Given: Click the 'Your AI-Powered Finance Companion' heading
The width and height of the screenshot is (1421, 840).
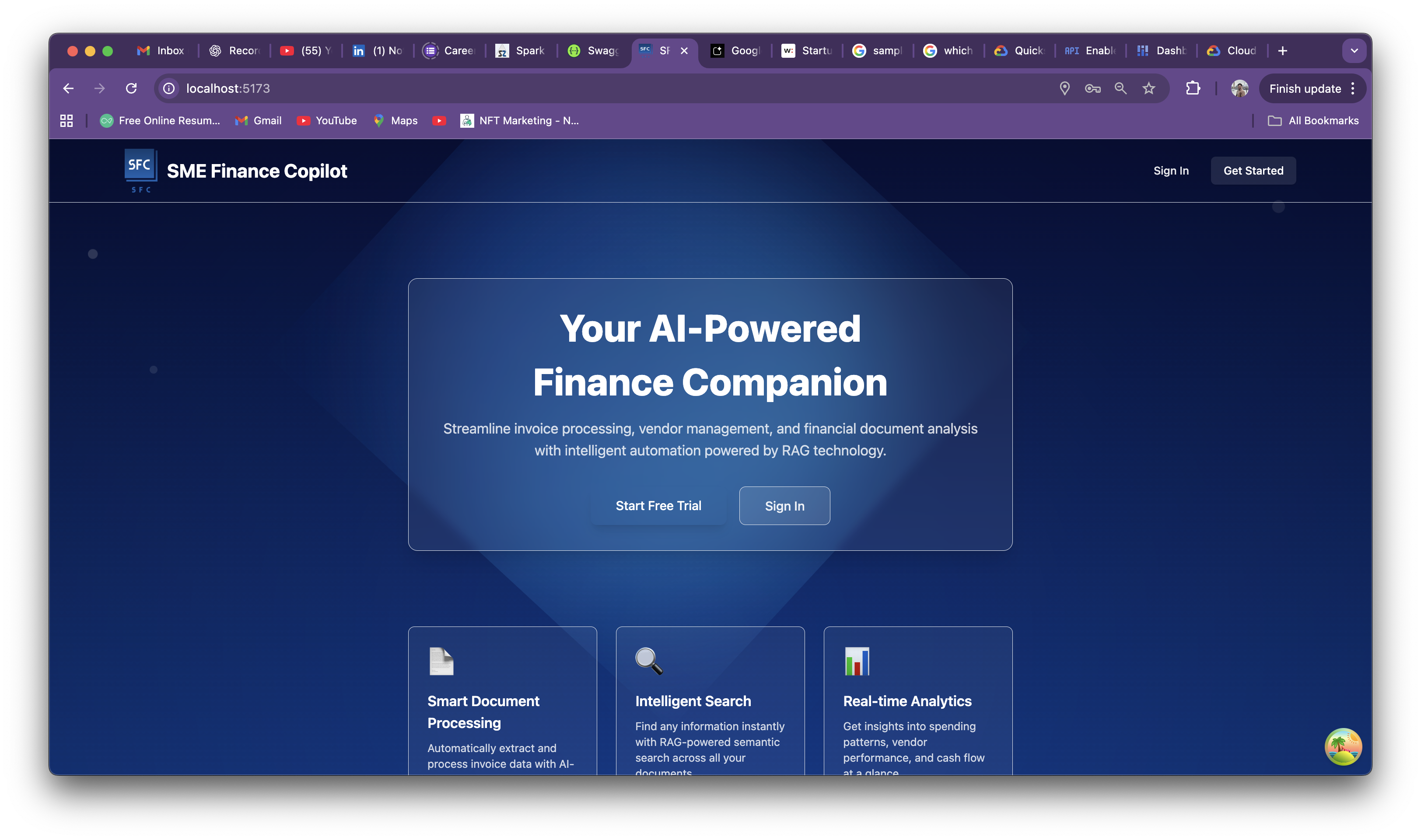Looking at the screenshot, I should coord(710,355).
